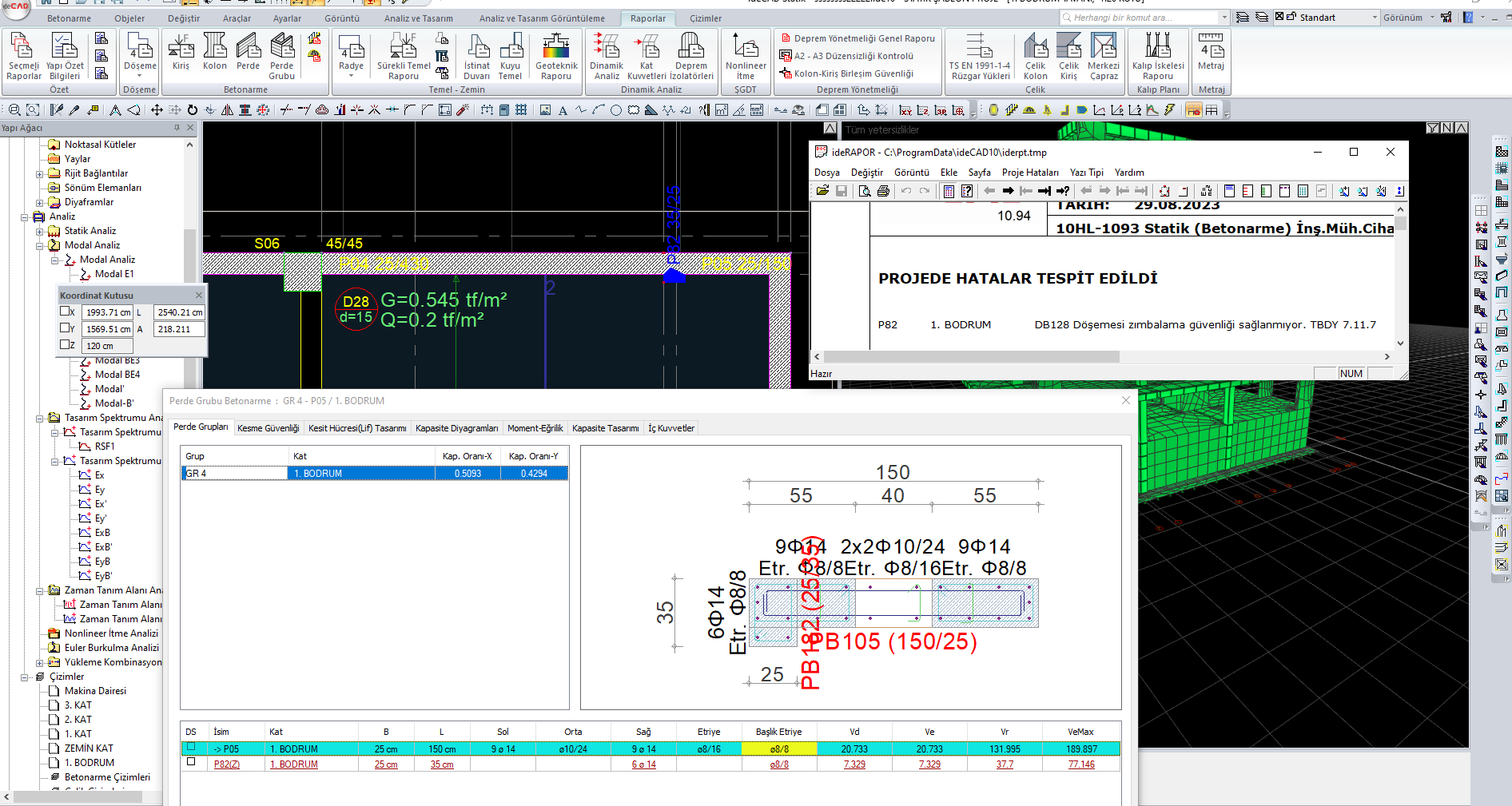Expand the Diyaframlar tree node

pos(40,202)
